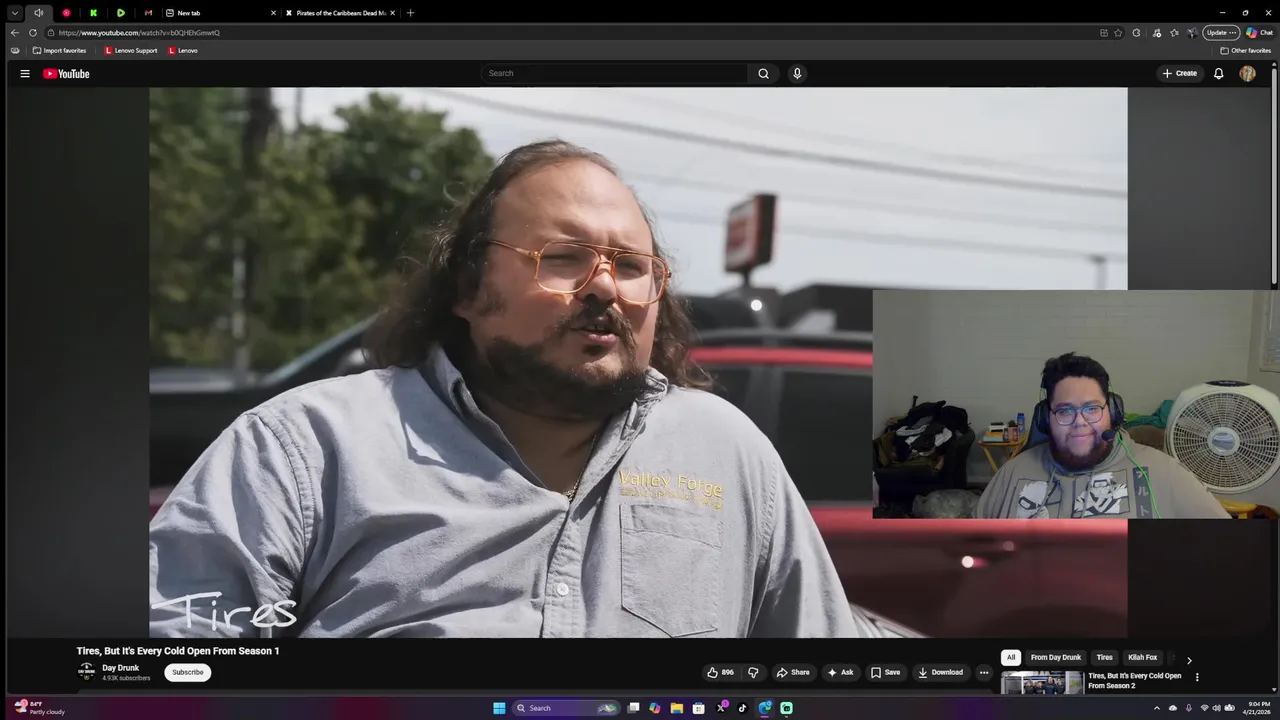Open Lenovo Support bookmark

point(131,50)
